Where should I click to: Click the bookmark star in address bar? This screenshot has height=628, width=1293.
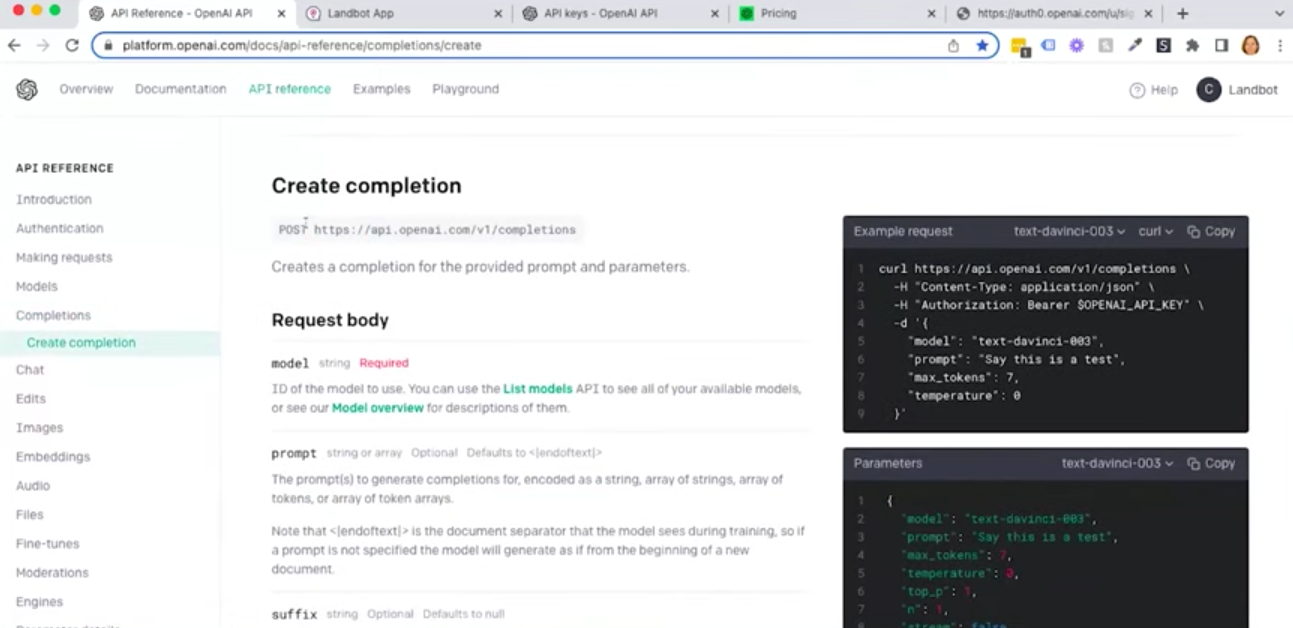coord(982,45)
